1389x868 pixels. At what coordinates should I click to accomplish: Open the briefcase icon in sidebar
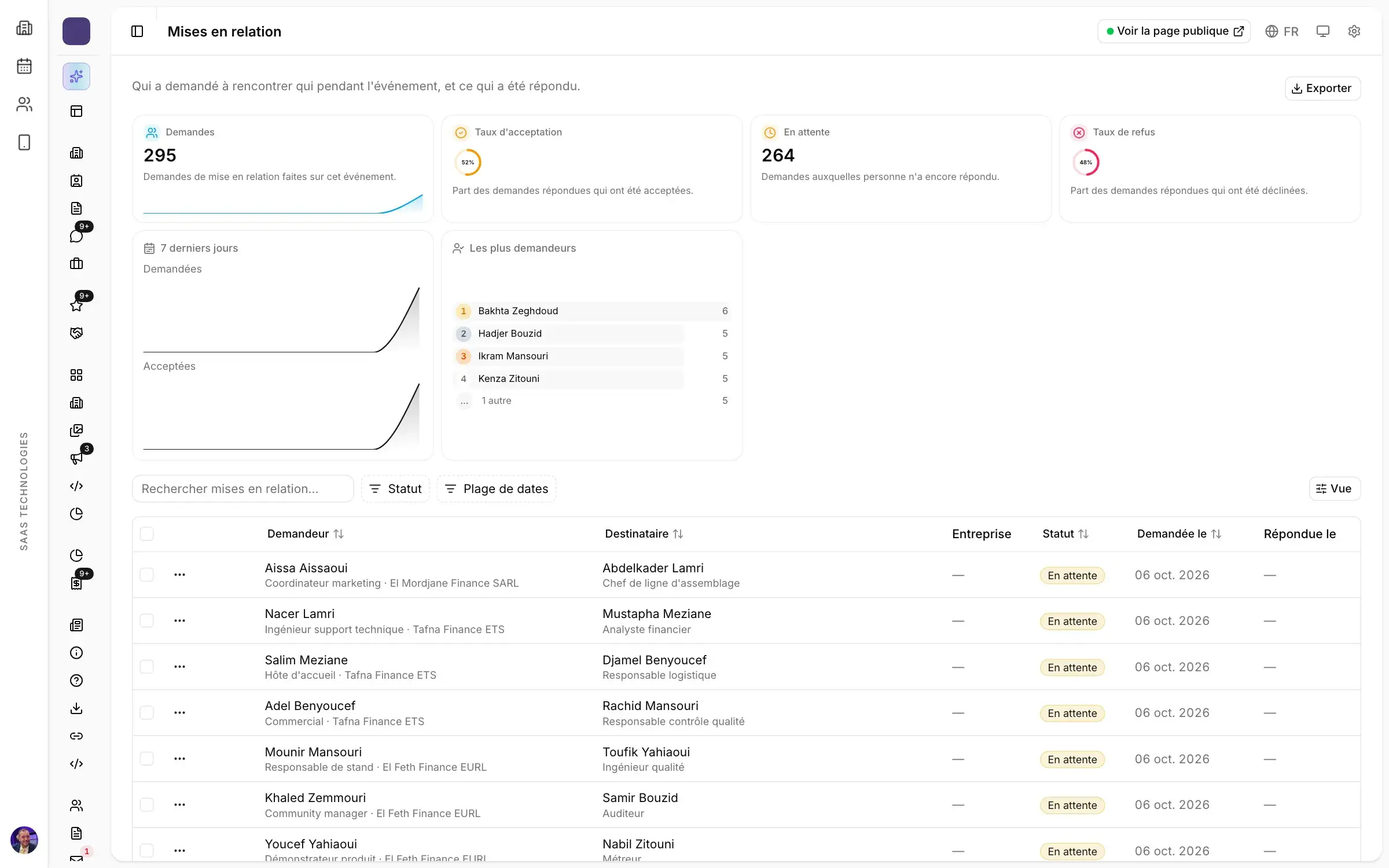pos(76,264)
